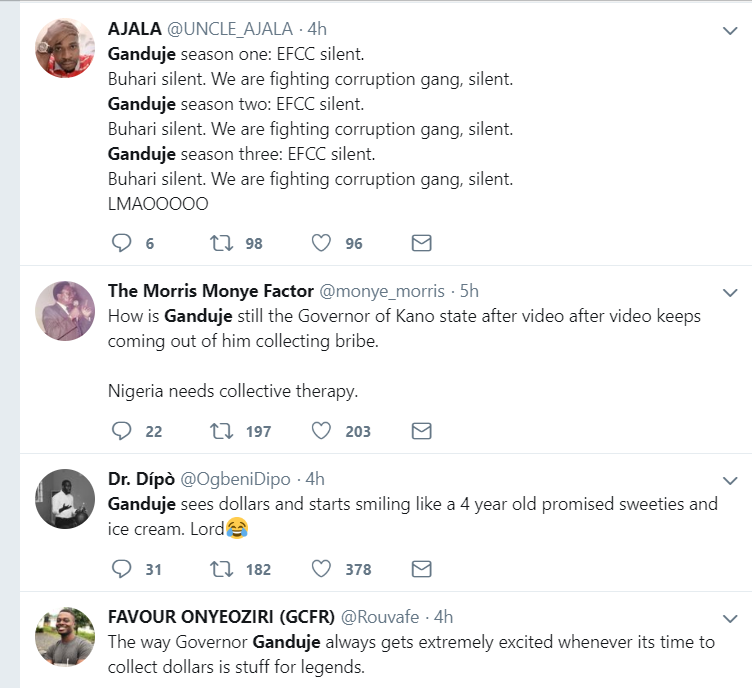Viewport: 752px width, 688px height.
Task: Visit The Morris Monye Factor profile name
Action: [x=210, y=291]
